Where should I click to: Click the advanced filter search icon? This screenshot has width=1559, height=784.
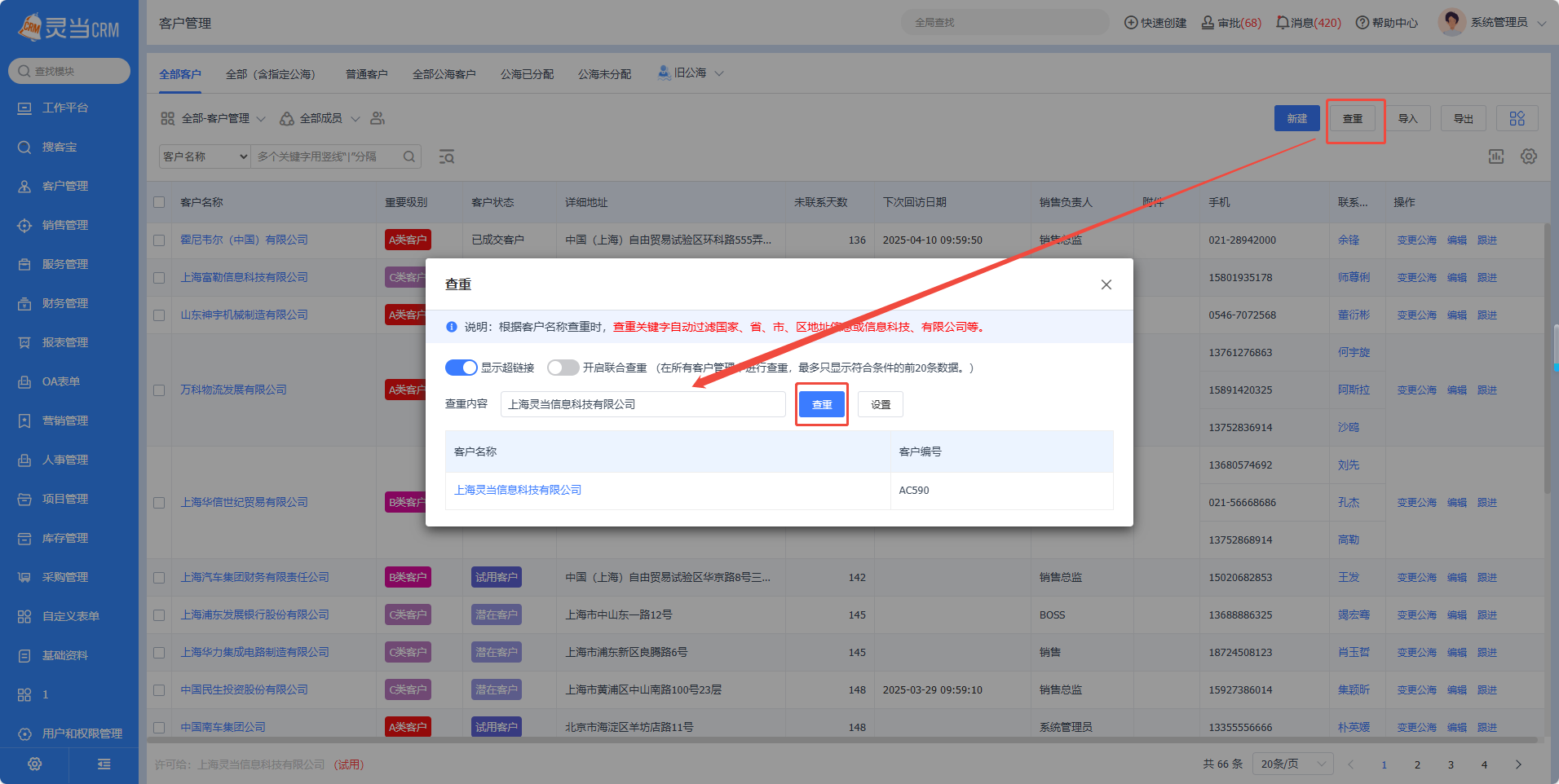[446, 156]
